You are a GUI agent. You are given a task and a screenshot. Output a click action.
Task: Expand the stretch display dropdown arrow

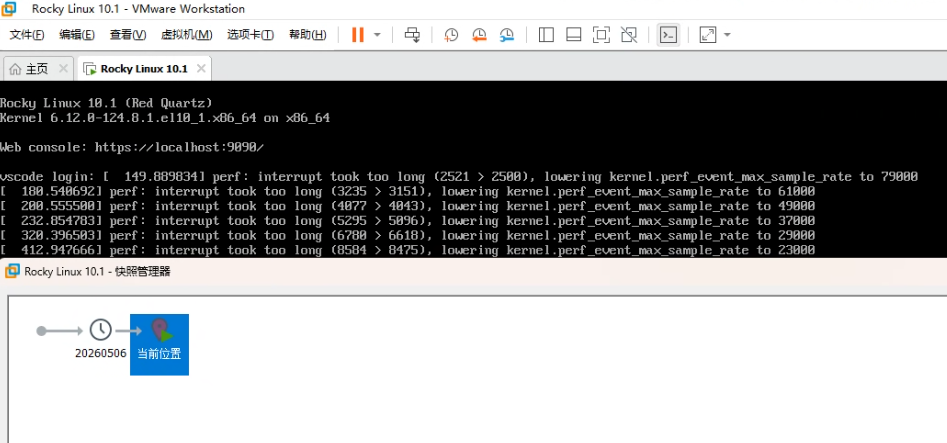pos(727,35)
